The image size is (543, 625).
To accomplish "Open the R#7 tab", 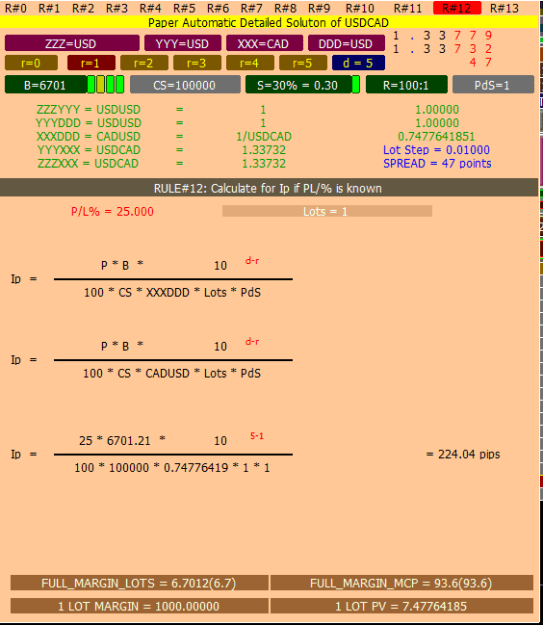I will [252, 8].
